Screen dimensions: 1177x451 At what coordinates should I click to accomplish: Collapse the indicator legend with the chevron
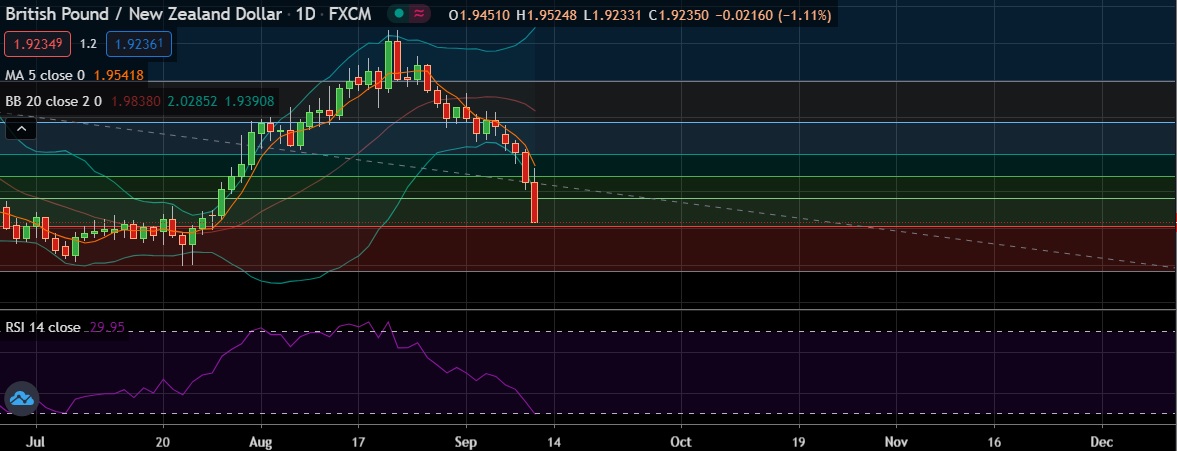click(x=22, y=130)
